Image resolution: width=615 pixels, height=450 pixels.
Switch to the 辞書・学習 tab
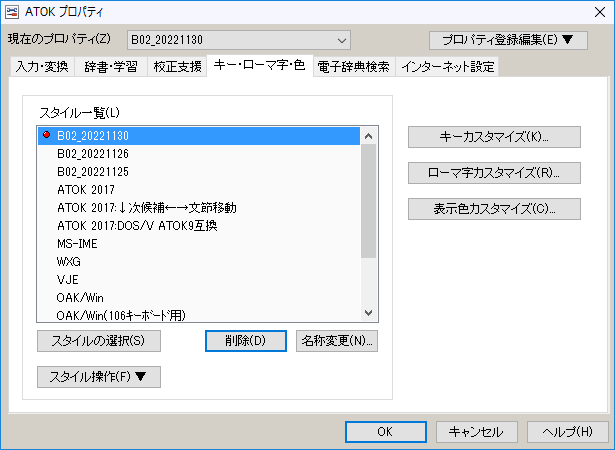111,67
